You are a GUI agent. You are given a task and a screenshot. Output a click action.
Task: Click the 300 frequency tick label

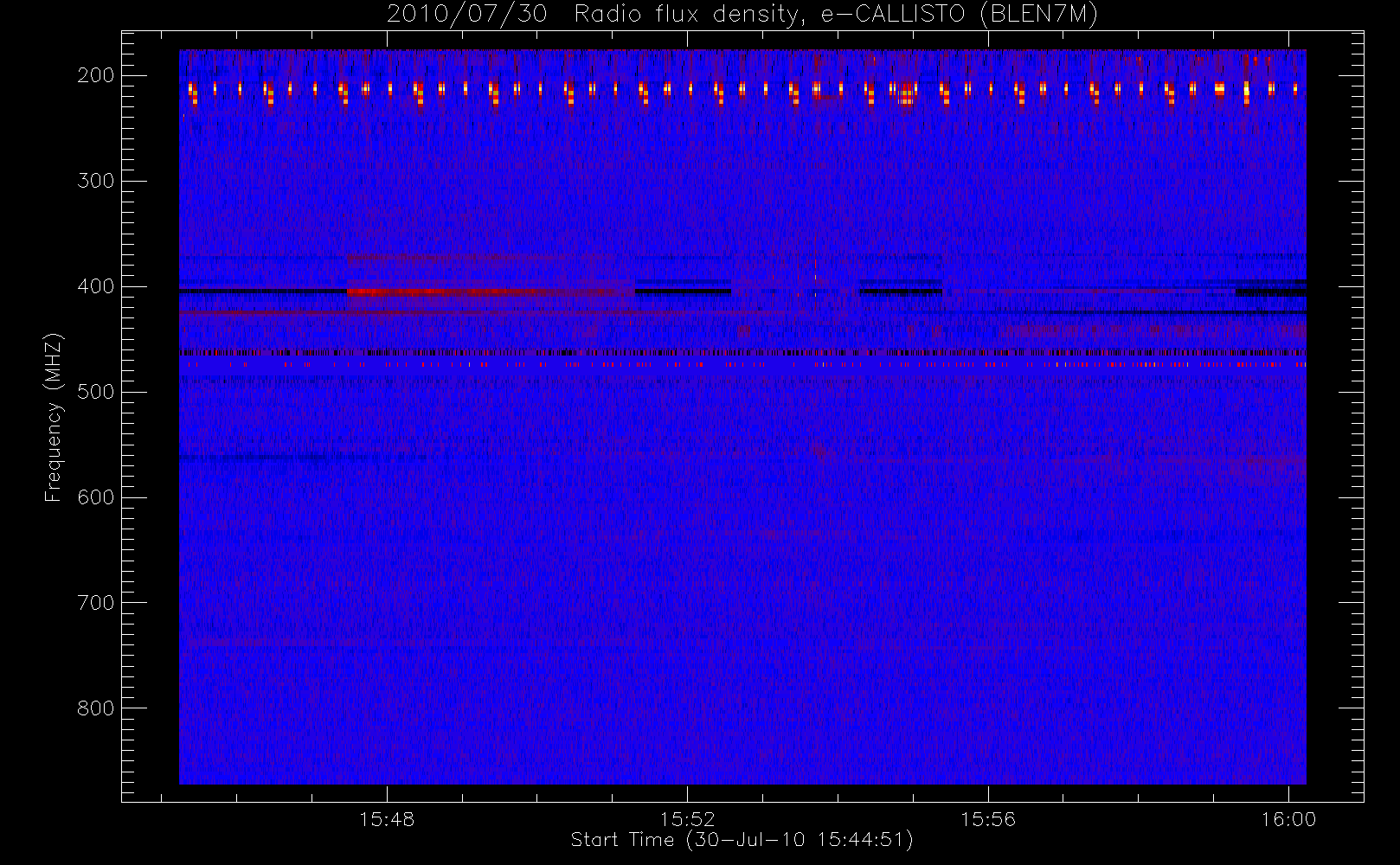click(x=96, y=181)
